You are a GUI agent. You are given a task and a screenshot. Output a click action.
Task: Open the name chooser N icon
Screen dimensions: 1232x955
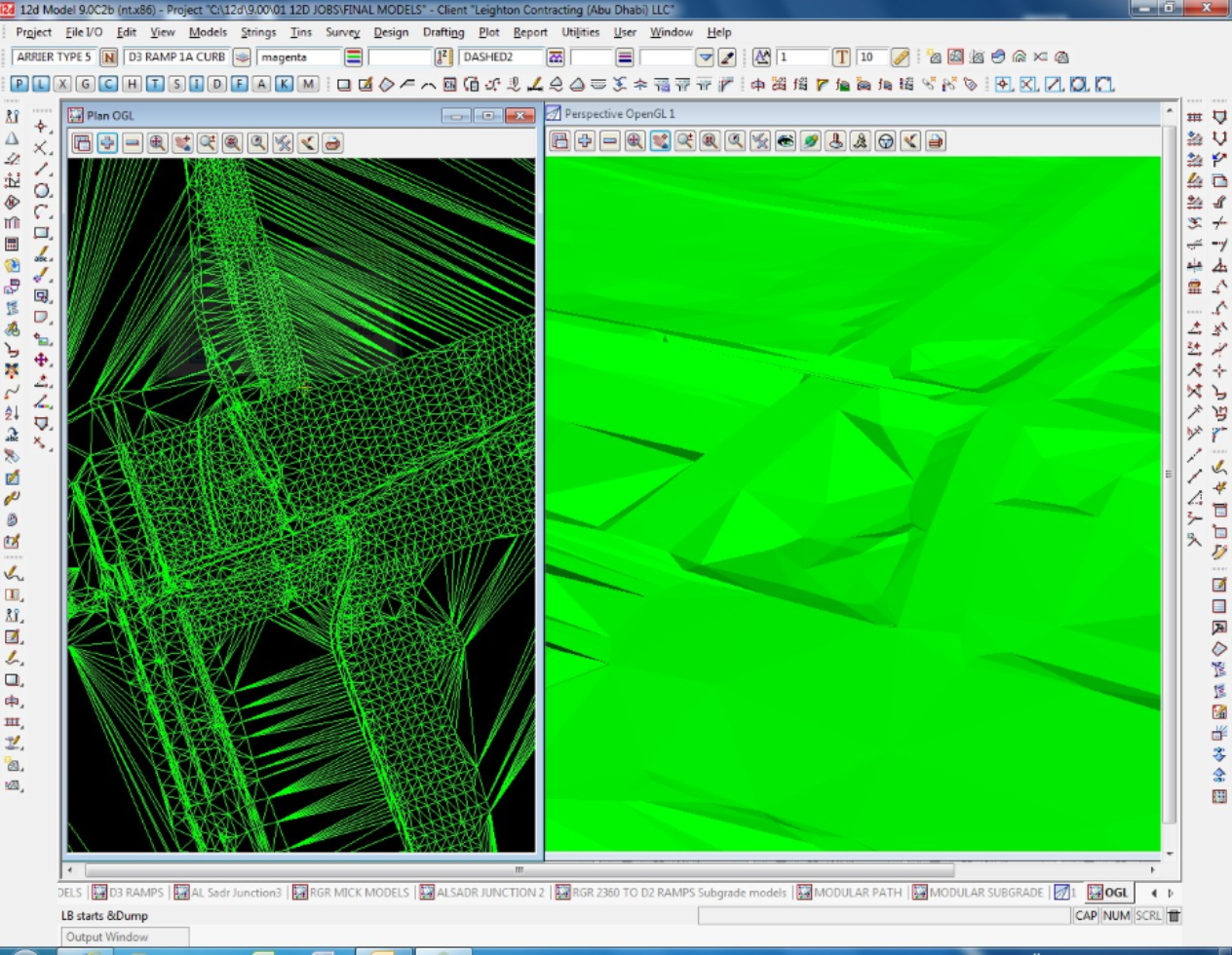(109, 57)
